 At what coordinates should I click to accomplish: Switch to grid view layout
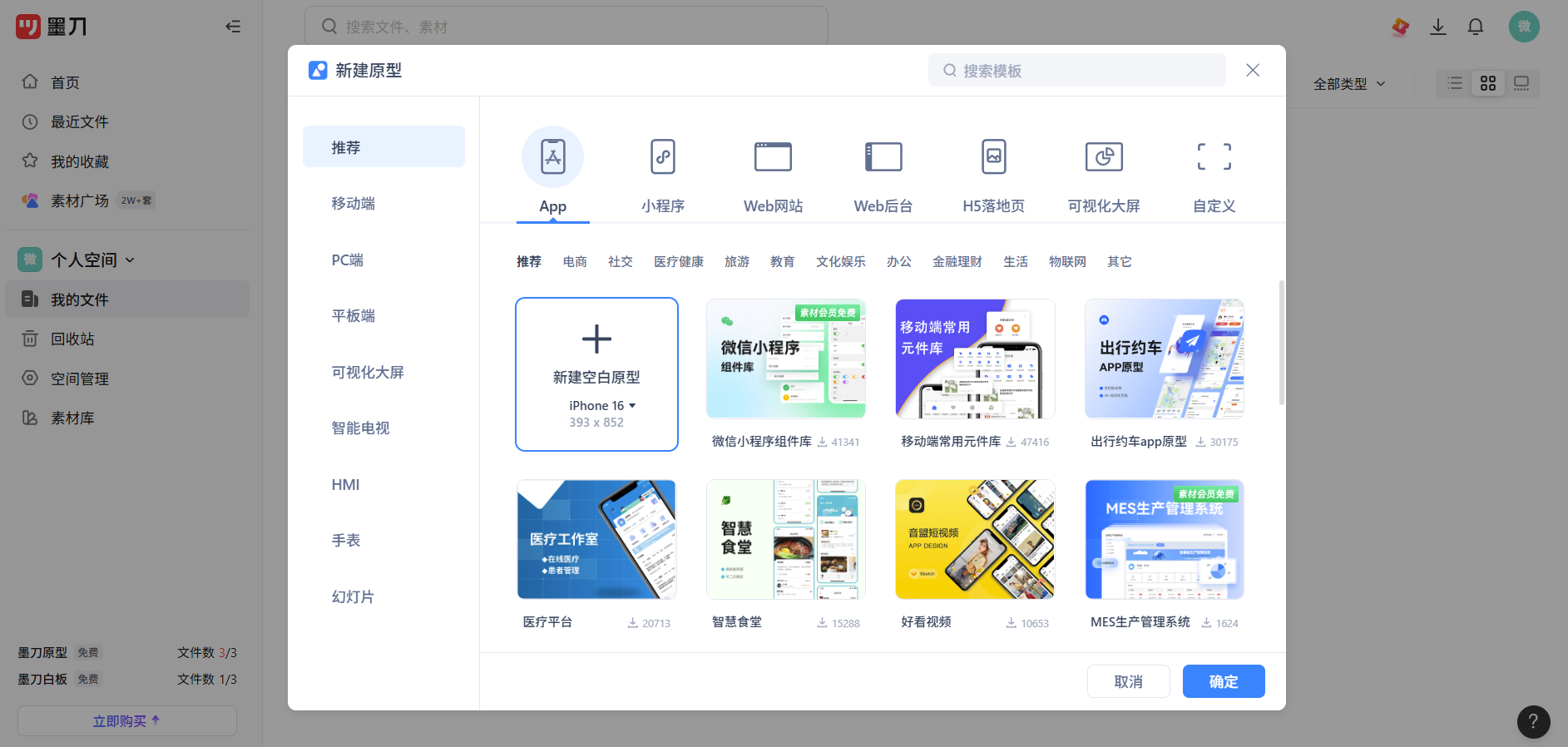pos(1488,83)
